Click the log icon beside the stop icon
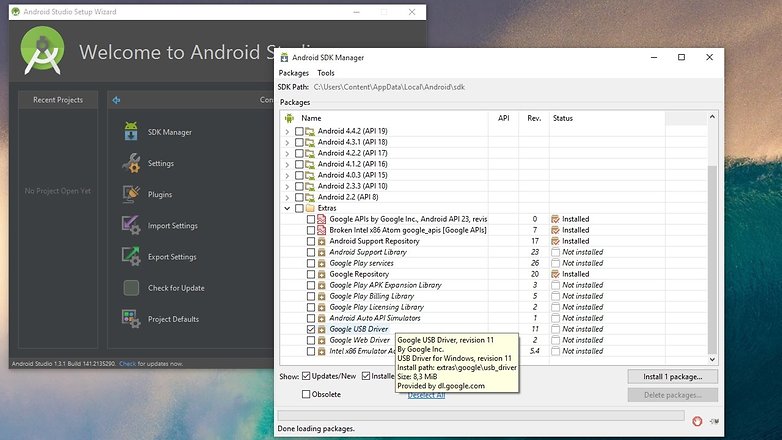782x440 pixels. (x=714, y=422)
